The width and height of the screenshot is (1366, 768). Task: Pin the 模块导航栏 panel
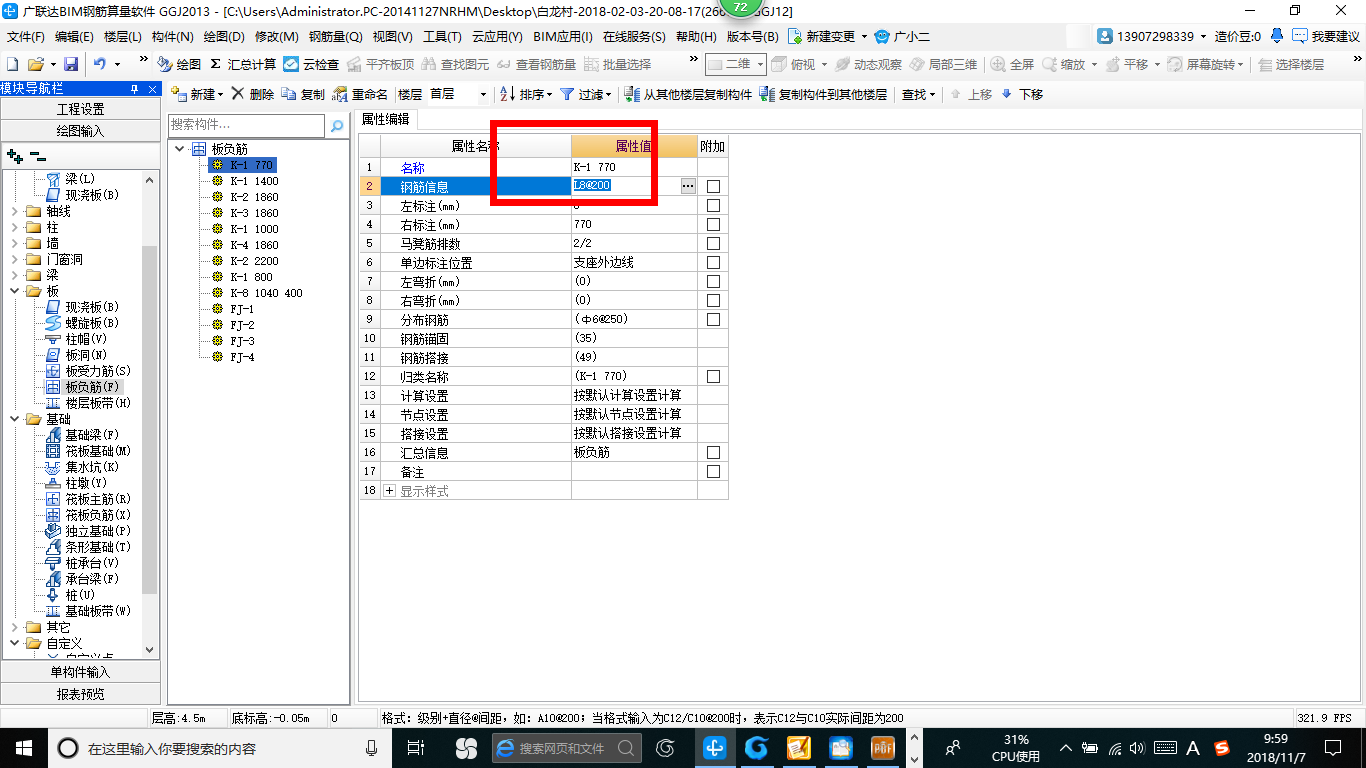134,89
